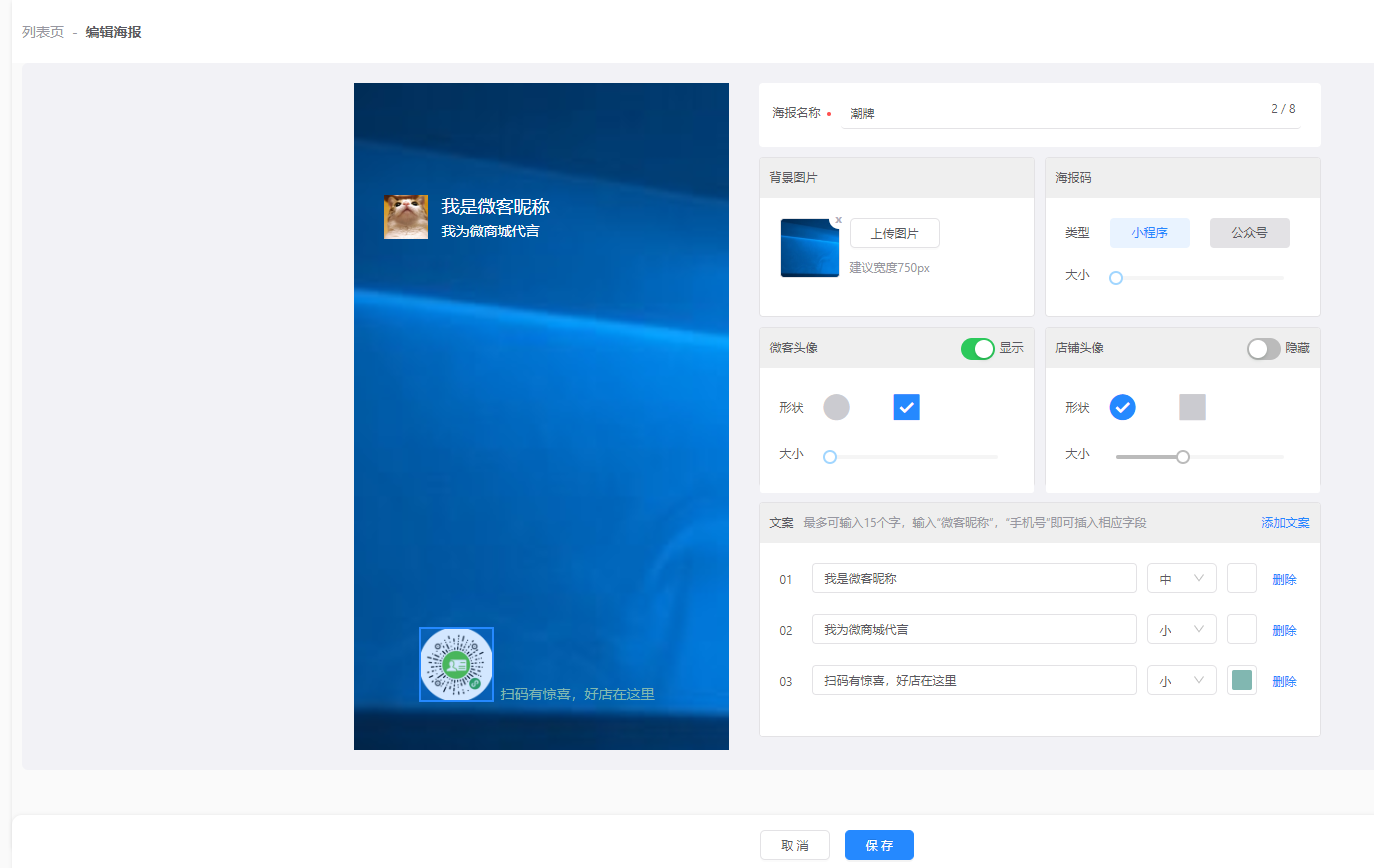Edit the 我是微客昵称 text input

(974, 579)
